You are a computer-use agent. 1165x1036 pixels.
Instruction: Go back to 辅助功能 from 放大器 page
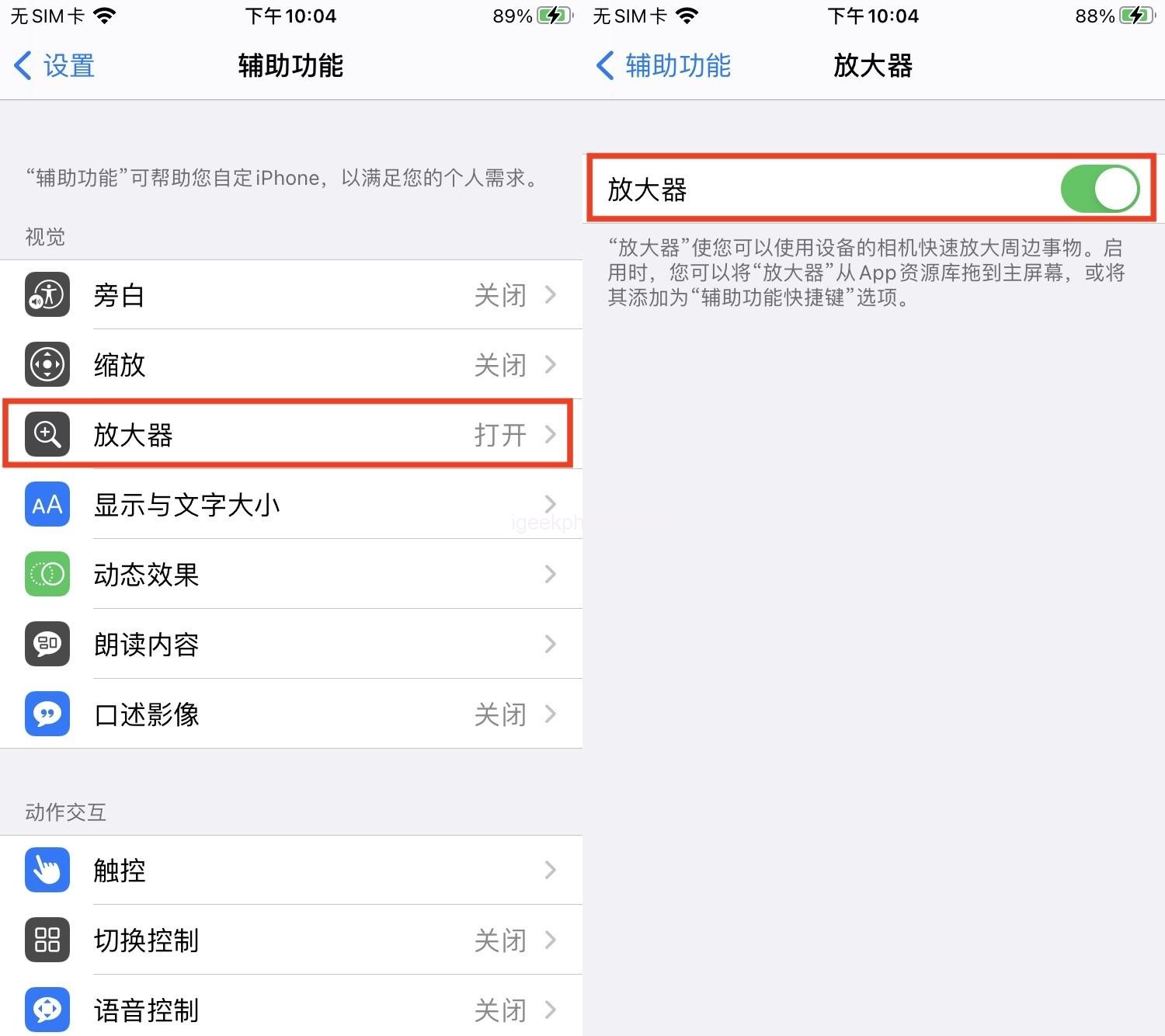pyautogui.click(x=664, y=65)
